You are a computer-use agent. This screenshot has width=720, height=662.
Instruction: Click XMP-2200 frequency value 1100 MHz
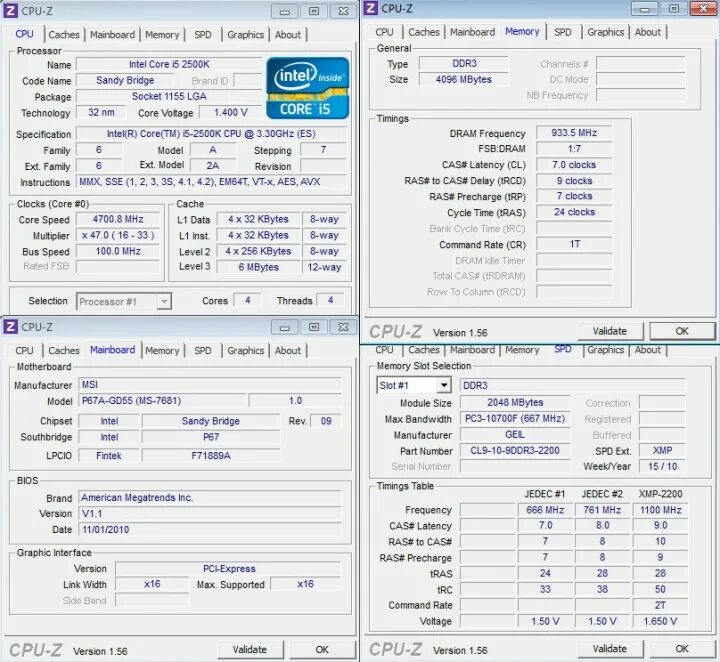point(660,510)
